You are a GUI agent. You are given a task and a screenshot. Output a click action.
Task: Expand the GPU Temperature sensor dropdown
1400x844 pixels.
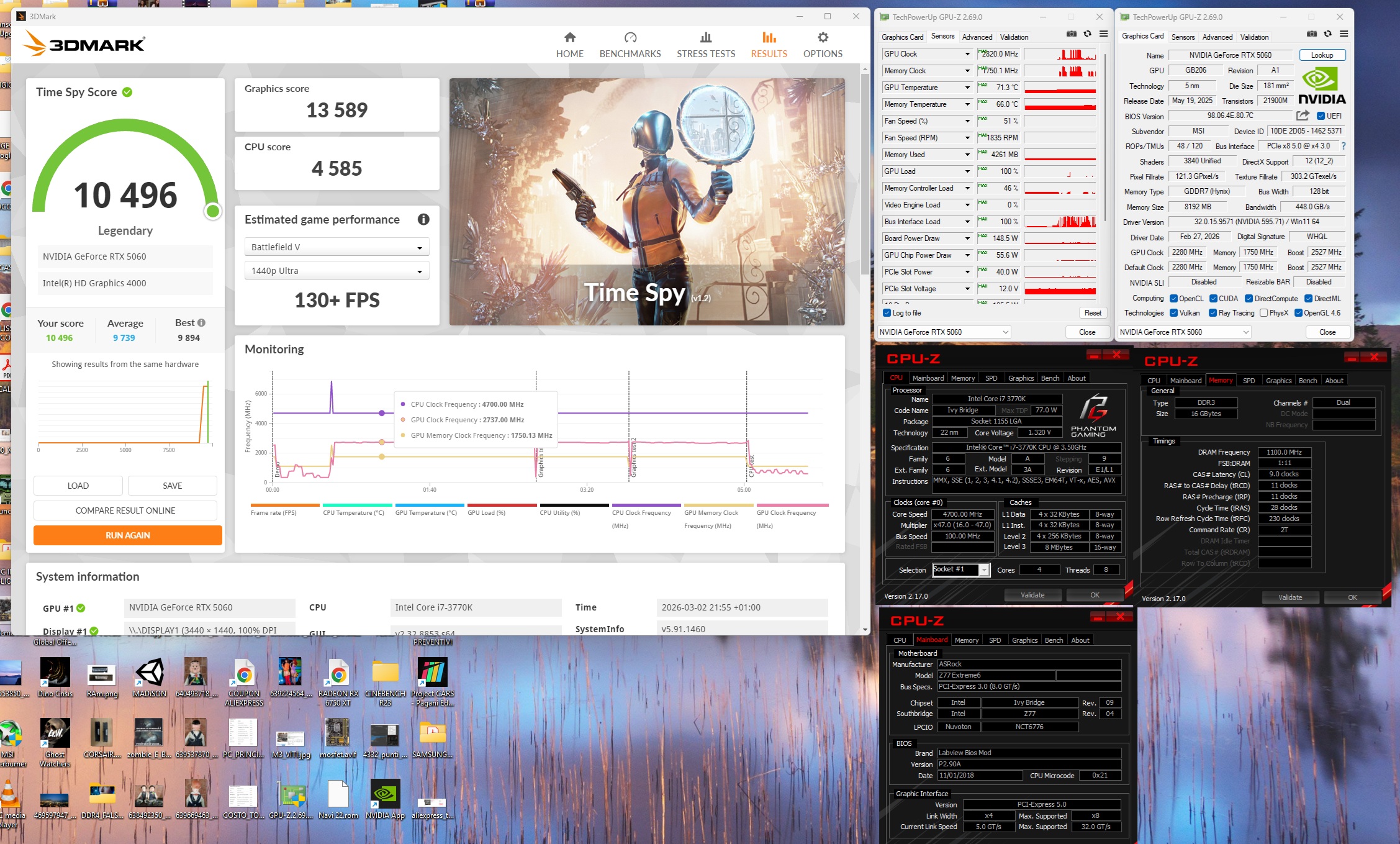coord(967,88)
